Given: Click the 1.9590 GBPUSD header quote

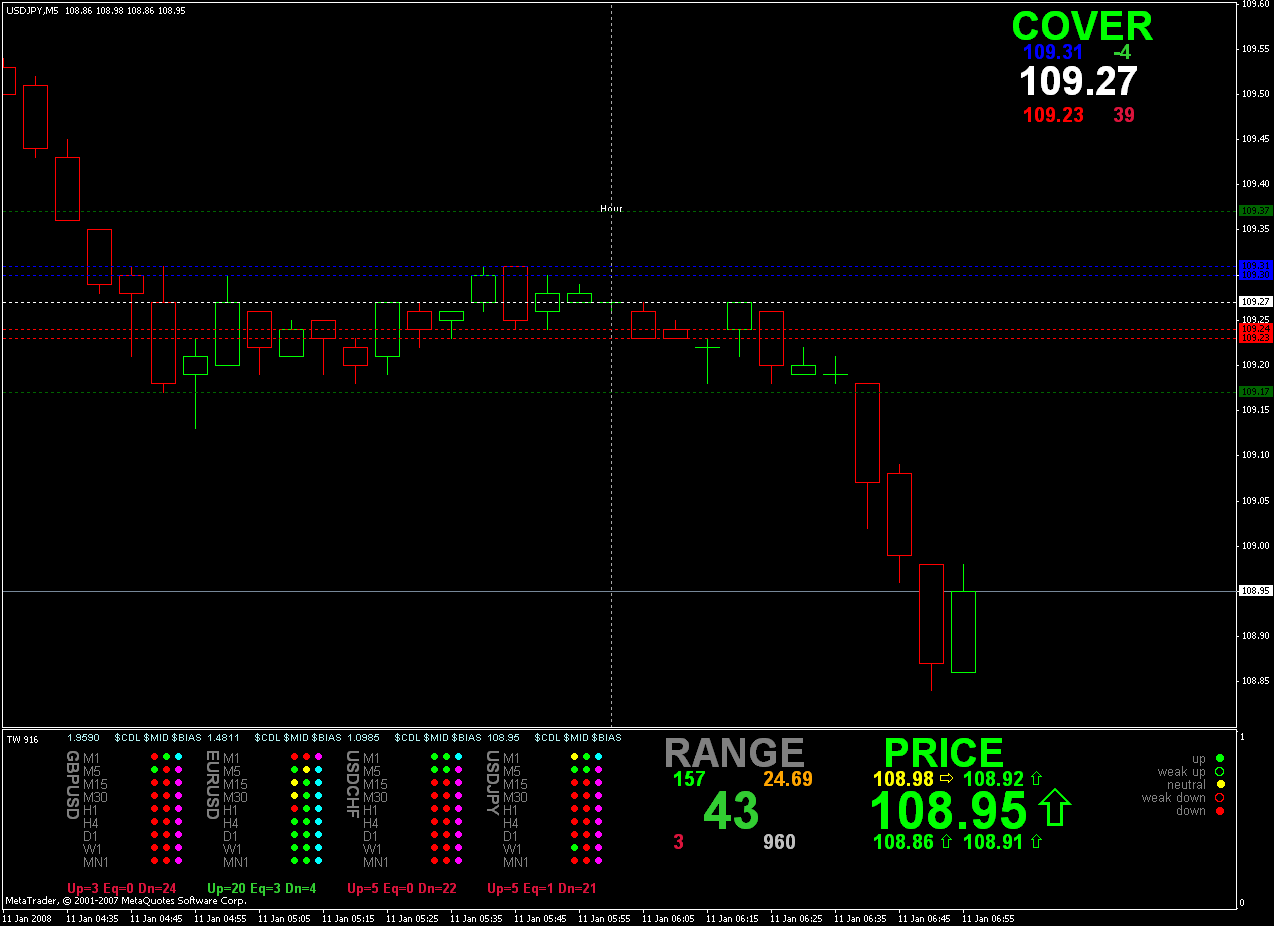Looking at the screenshot, I should [82, 737].
